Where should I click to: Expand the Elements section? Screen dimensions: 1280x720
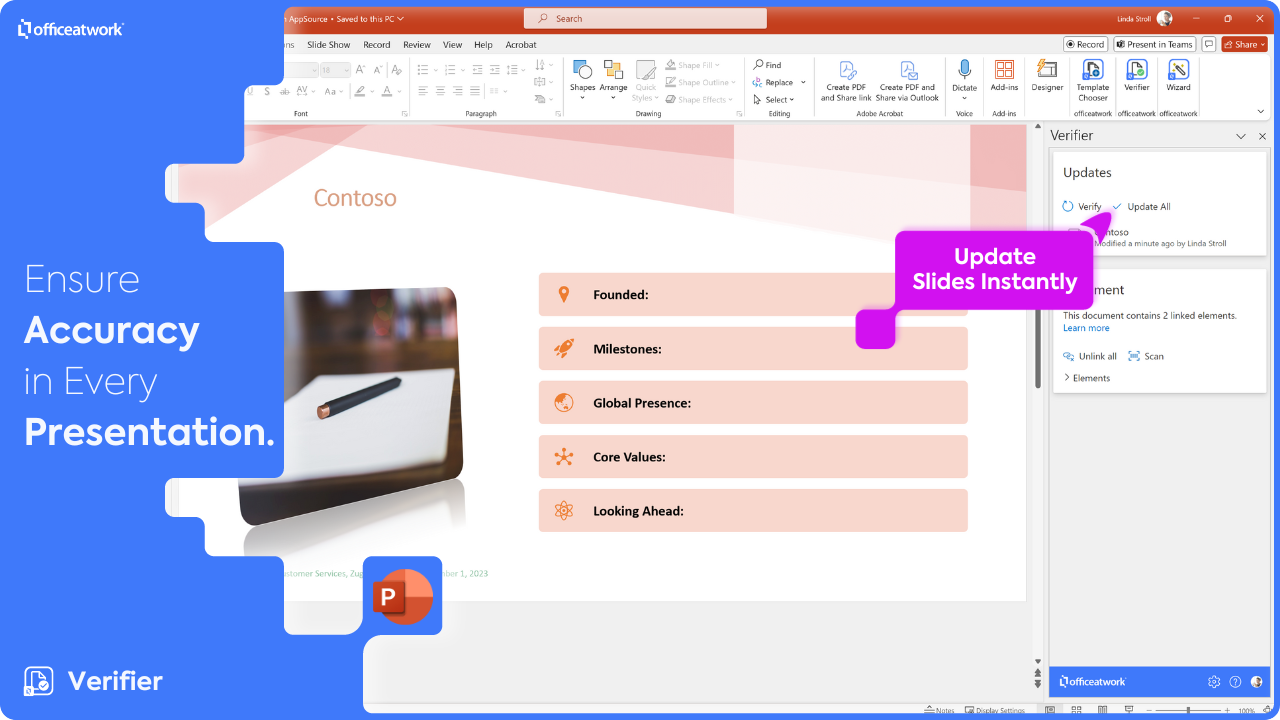pyautogui.click(x=1086, y=378)
